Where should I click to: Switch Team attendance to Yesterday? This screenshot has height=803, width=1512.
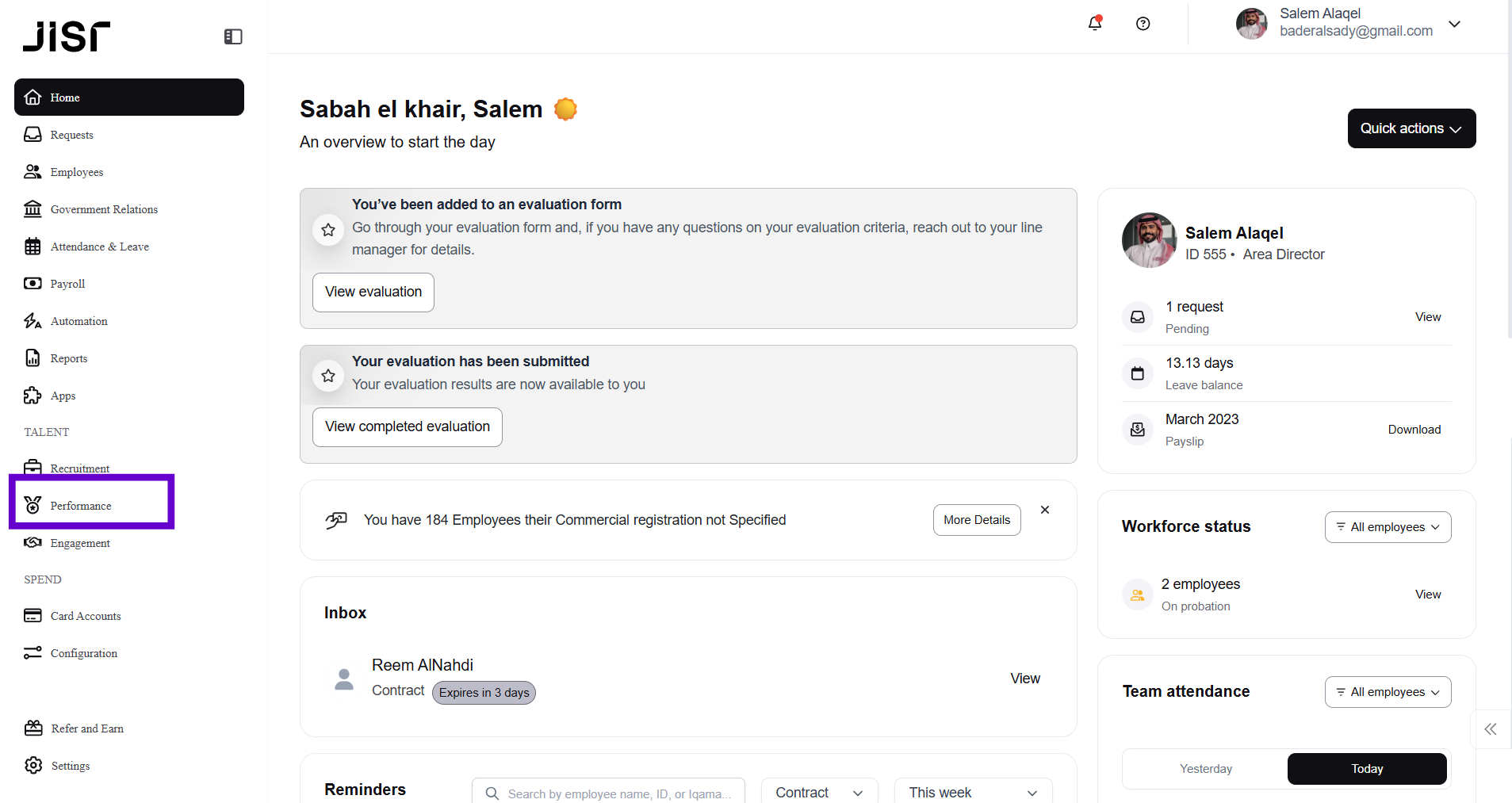point(1205,769)
